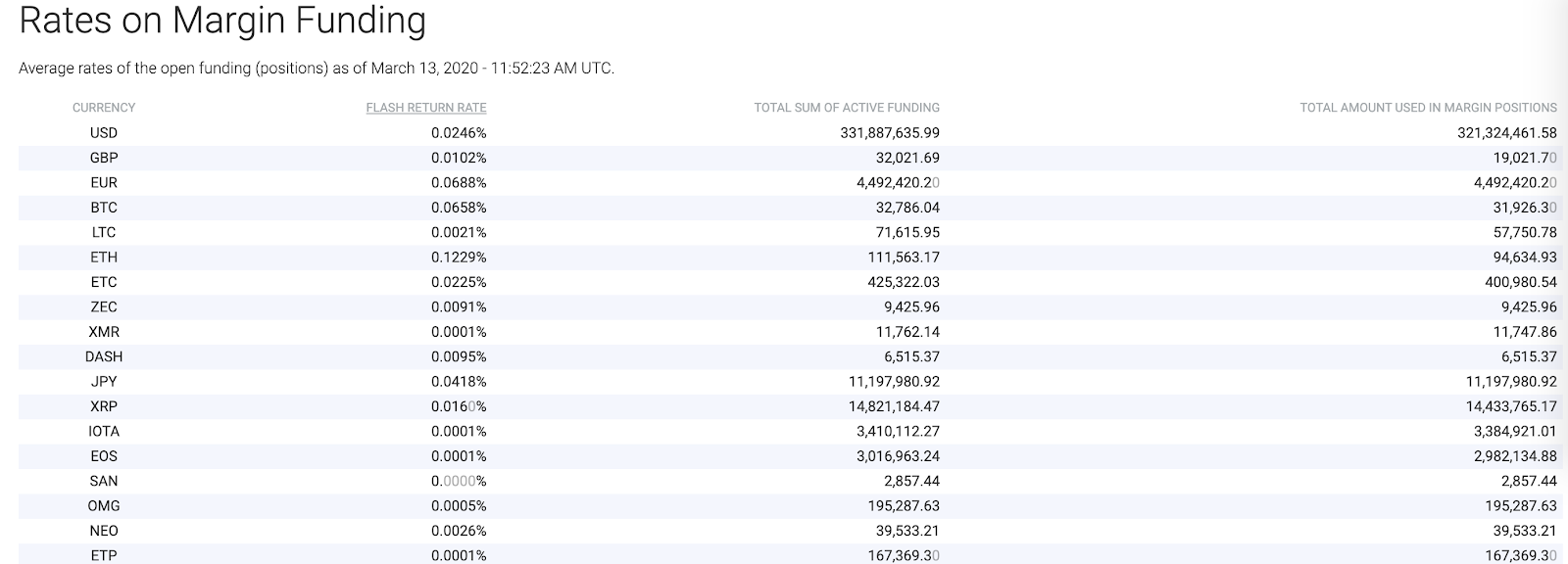1568x564 pixels.
Task: Click the ZEC currency label
Action: [104, 307]
